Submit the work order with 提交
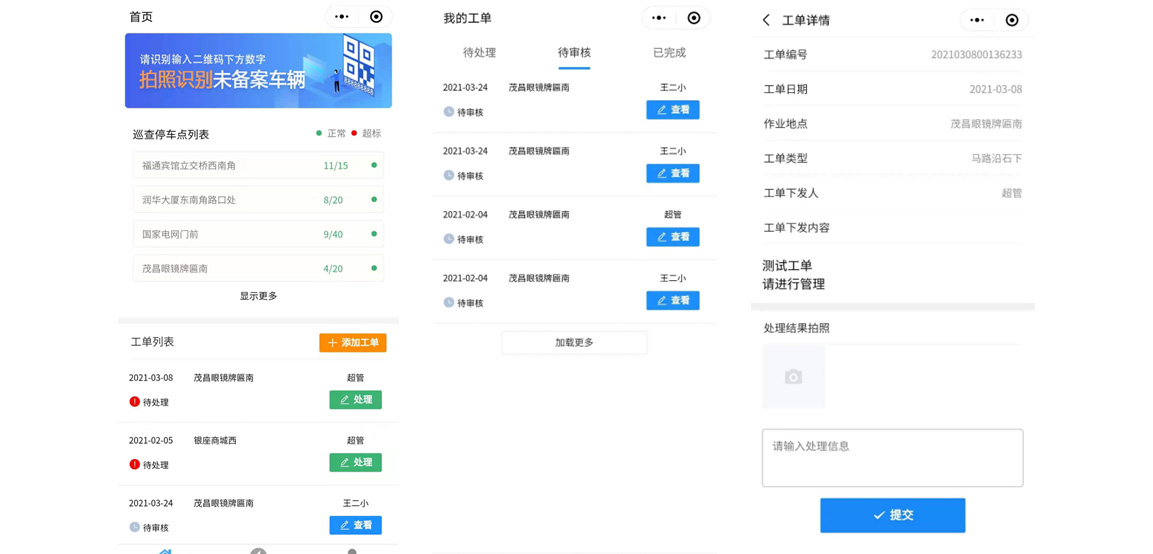 893,515
